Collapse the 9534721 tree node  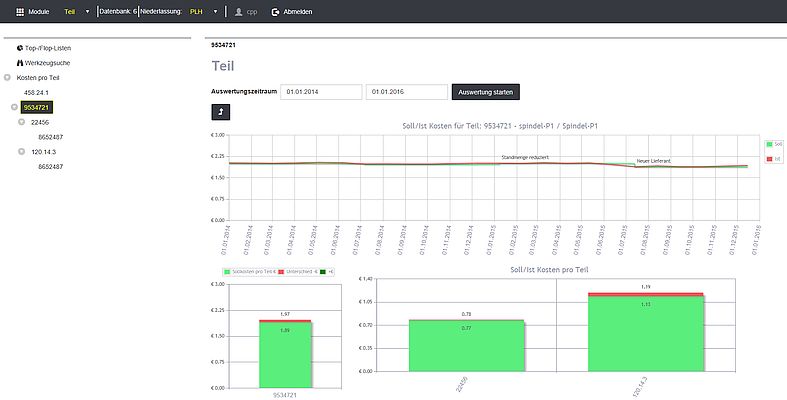(x=15, y=107)
